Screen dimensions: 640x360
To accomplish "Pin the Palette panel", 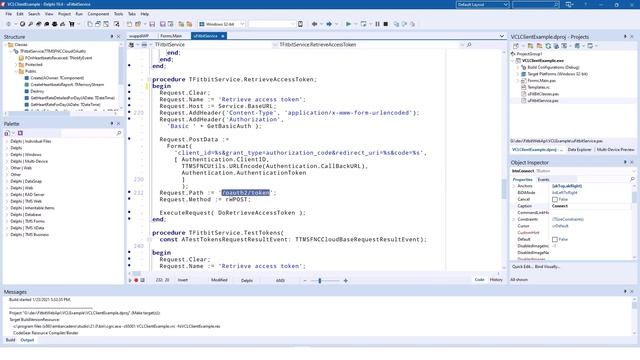I will [112, 123].
